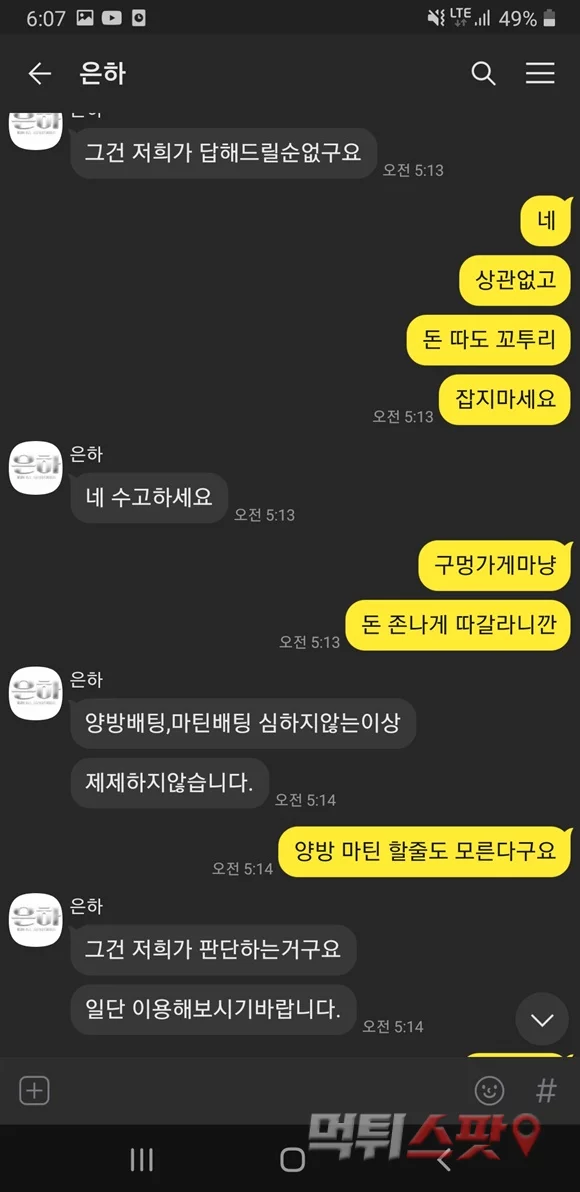Open the emoticon smiley picker

490,1091
